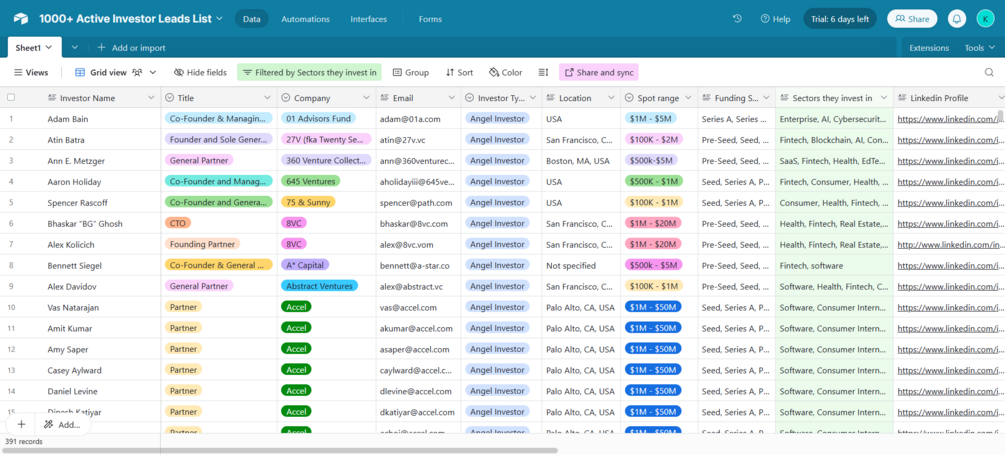
Task: Switch to the Automations tab
Action: point(306,19)
